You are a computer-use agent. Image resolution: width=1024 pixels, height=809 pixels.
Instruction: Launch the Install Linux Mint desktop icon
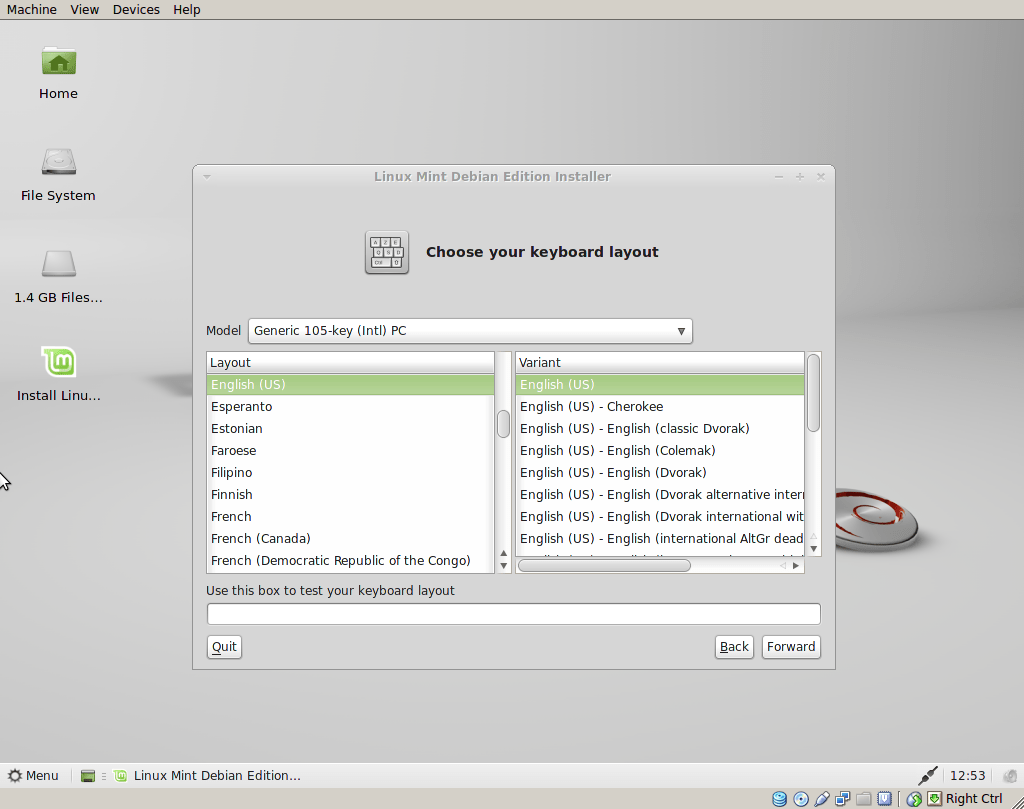[59, 361]
